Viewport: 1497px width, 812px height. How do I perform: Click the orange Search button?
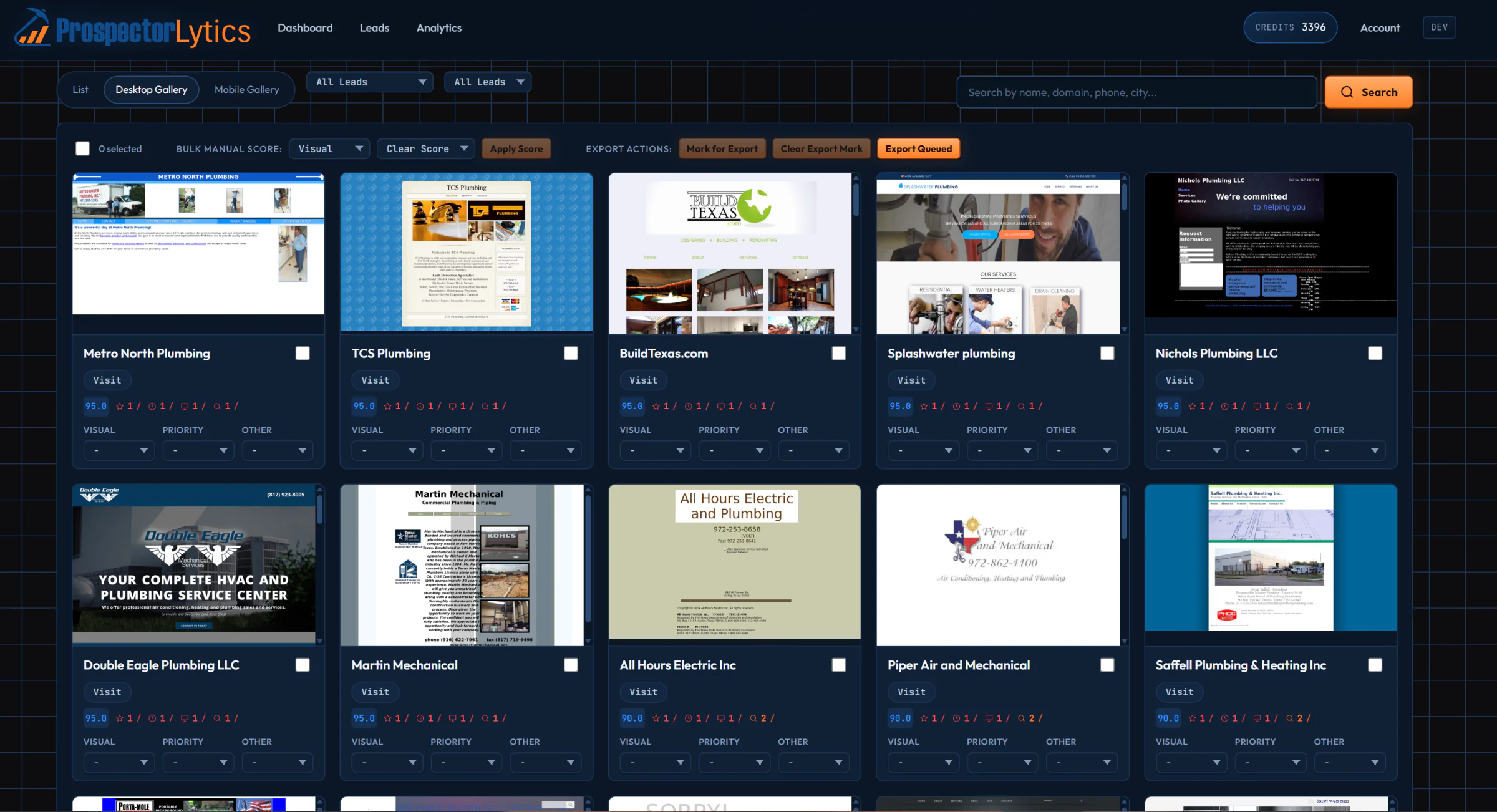tap(1369, 92)
